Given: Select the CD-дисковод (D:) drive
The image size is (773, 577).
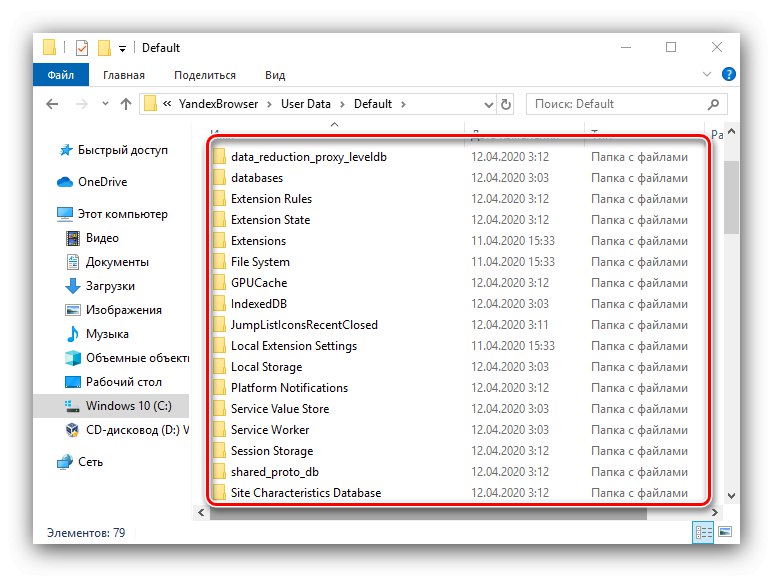Looking at the screenshot, I should pos(127,430).
